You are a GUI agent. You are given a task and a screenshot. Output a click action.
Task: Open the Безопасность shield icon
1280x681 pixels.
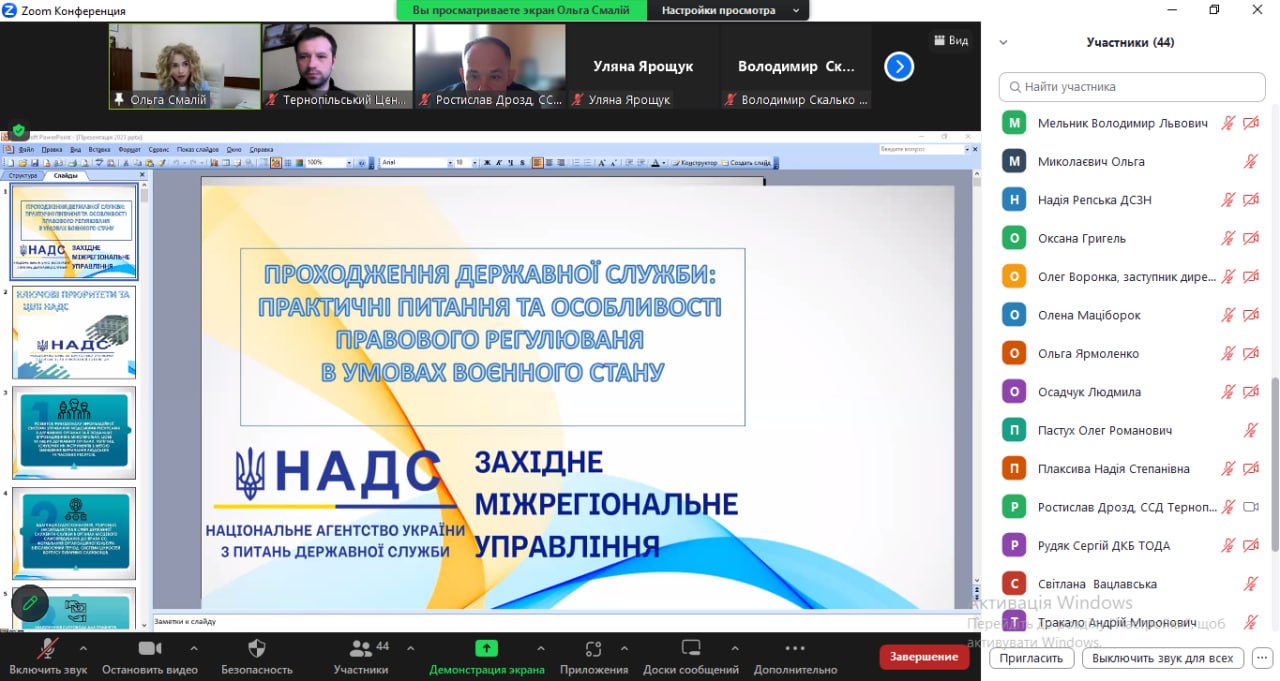257,648
